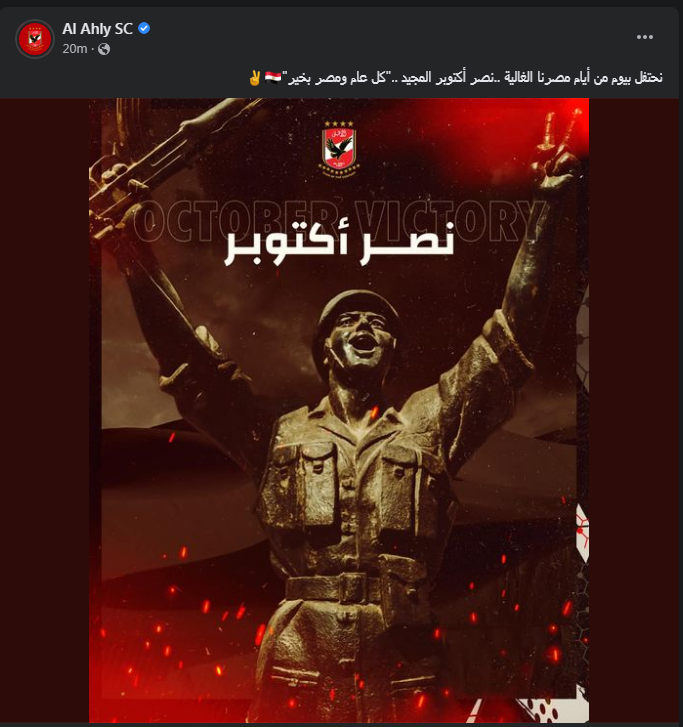The width and height of the screenshot is (683, 727).
Task: Open the Al Ahly SC page name link
Action: pos(97,29)
